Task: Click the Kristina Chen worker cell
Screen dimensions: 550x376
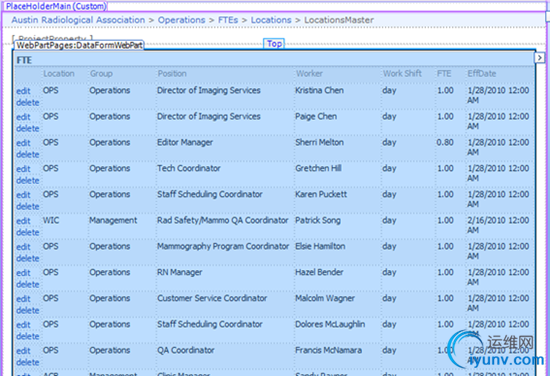Action: (x=319, y=90)
